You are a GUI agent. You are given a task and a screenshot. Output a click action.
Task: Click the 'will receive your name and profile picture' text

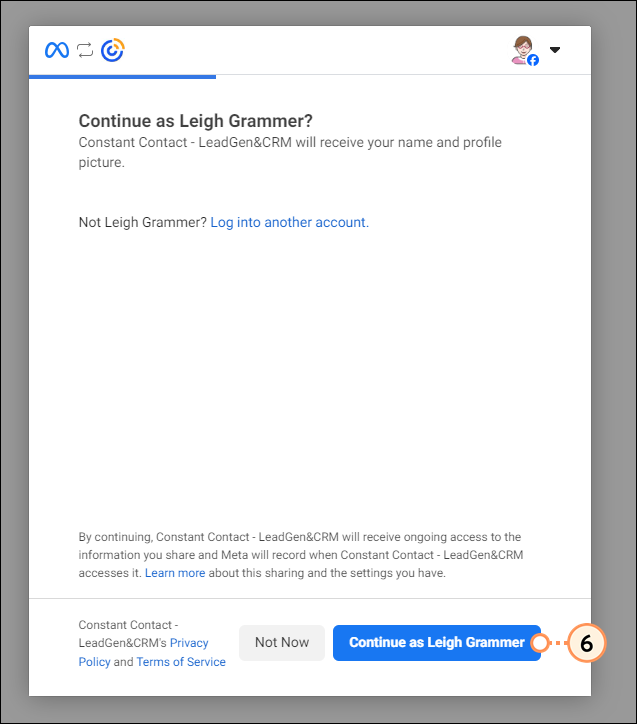tap(290, 152)
